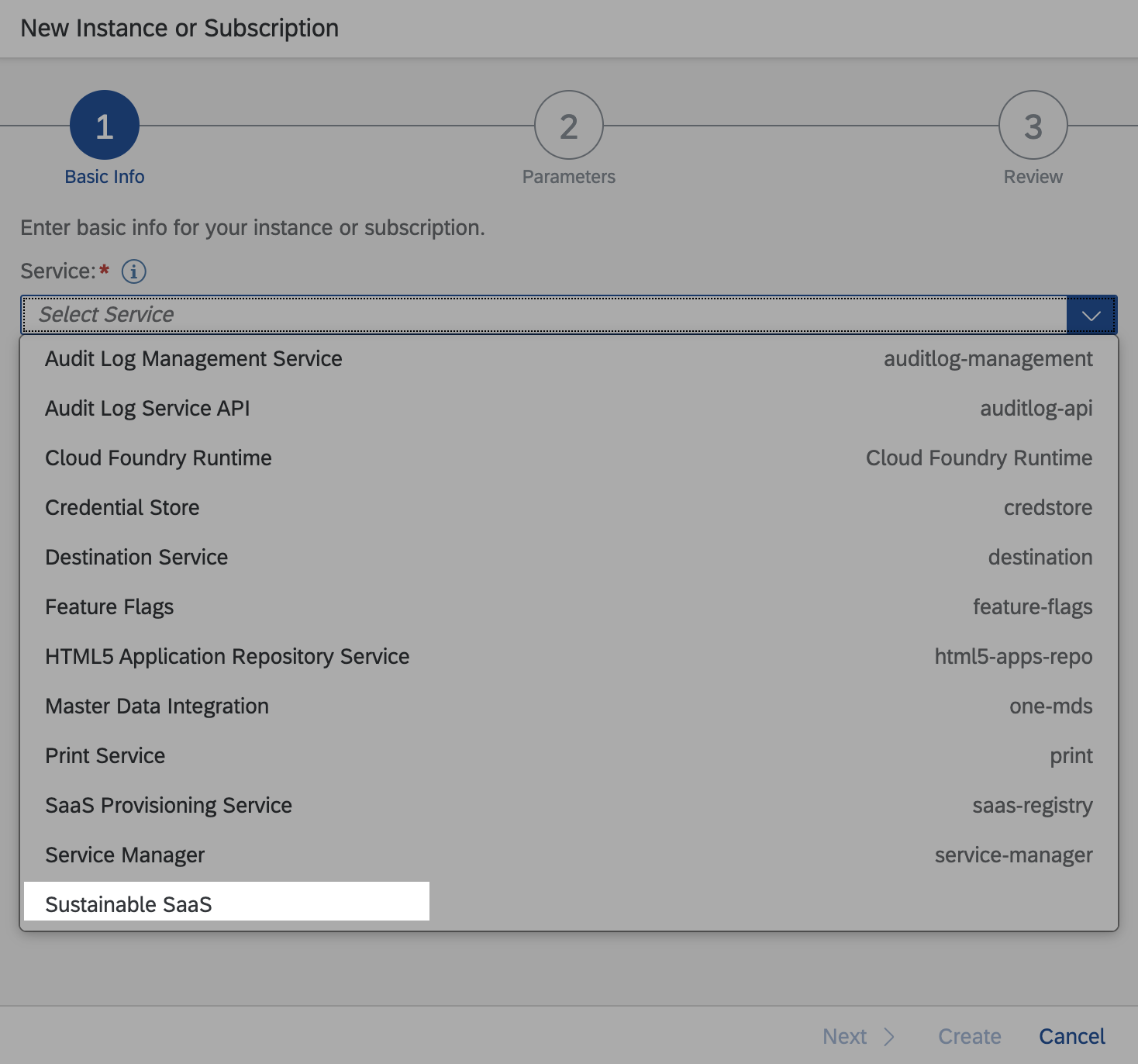The height and width of the screenshot is (1064, 1138).
Task: Click the auditlog-management technical name
Action: pos(988,359)
